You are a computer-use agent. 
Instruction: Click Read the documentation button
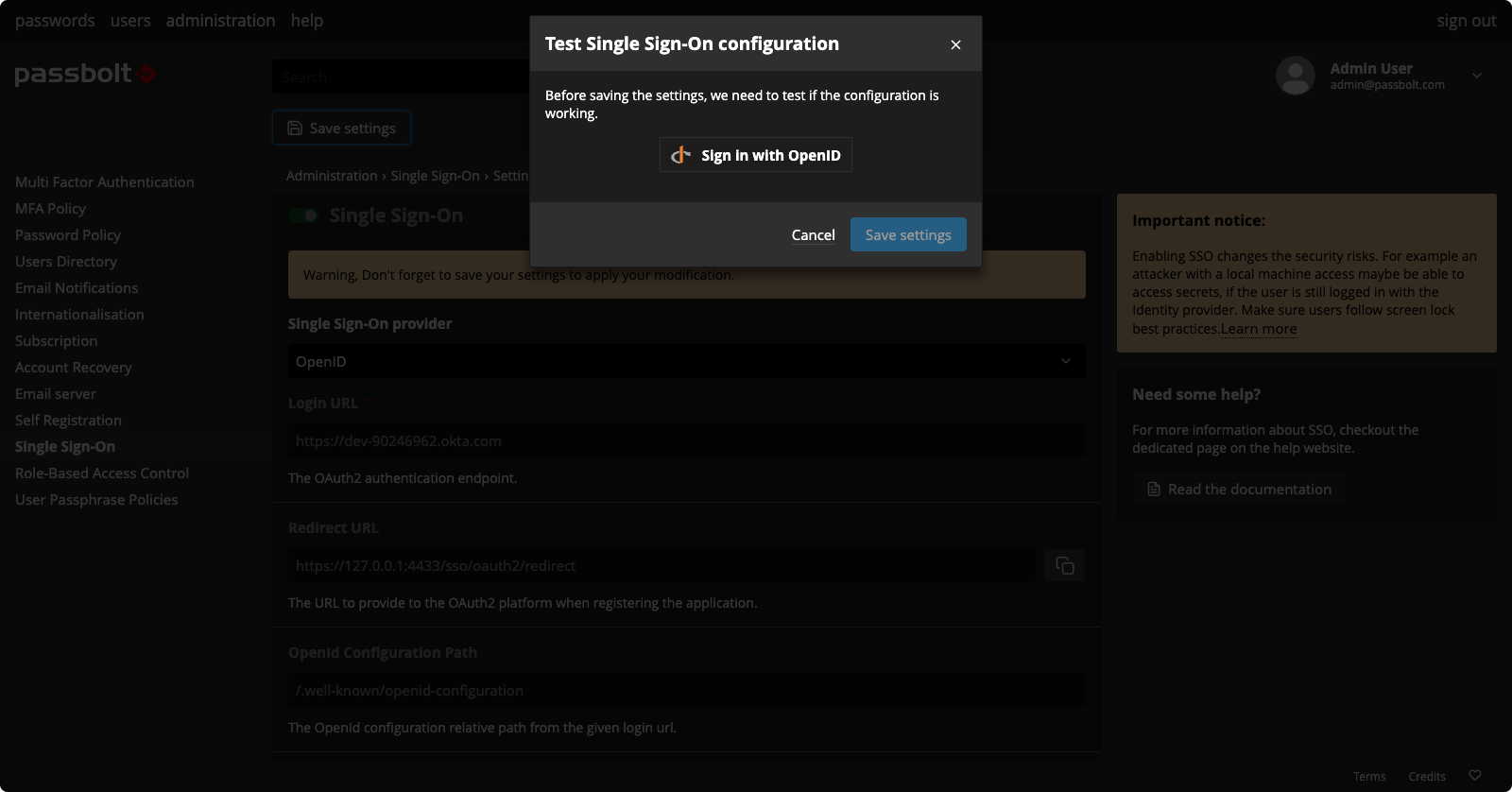pos(1239,489)
